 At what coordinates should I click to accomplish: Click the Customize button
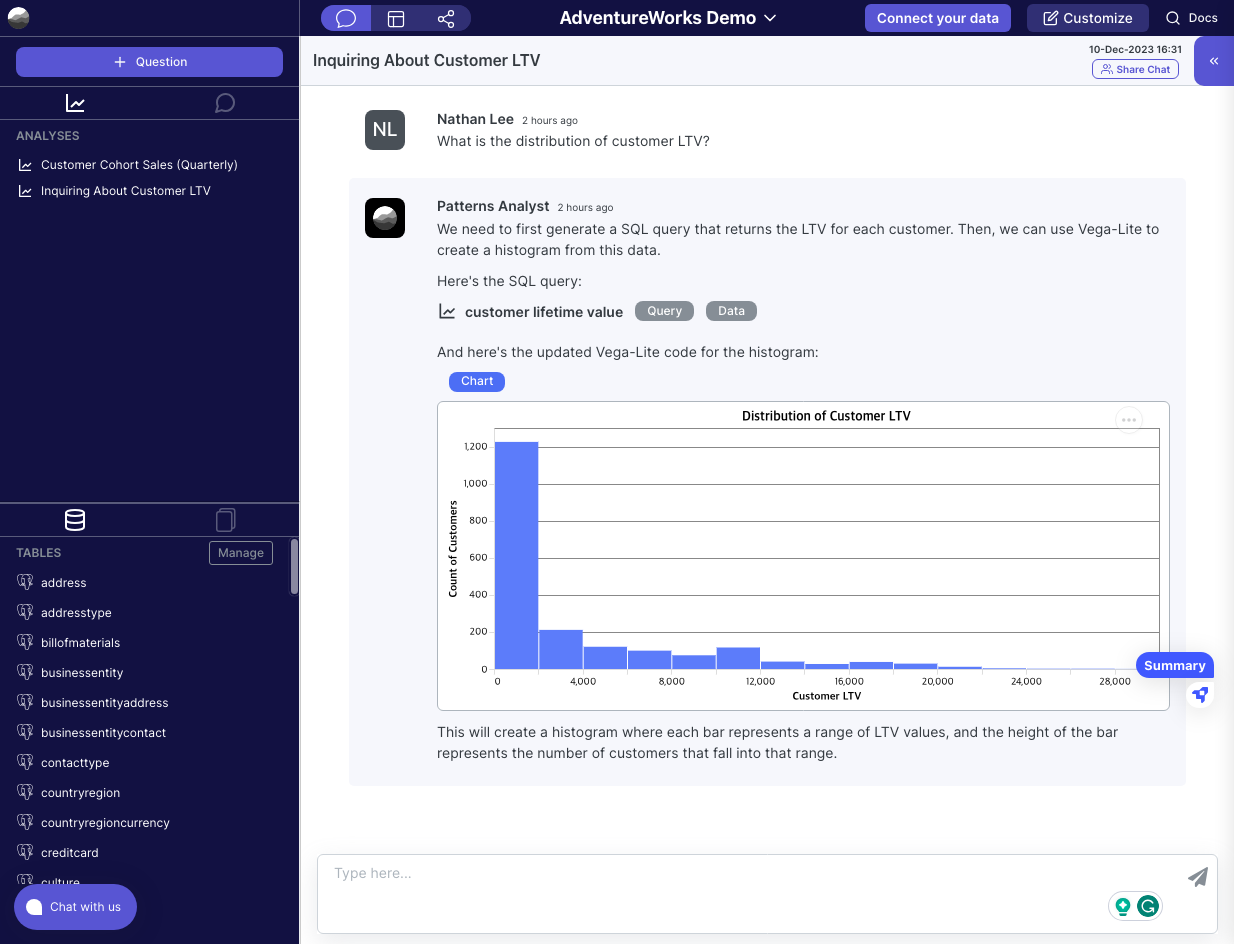coord(1087,18)
